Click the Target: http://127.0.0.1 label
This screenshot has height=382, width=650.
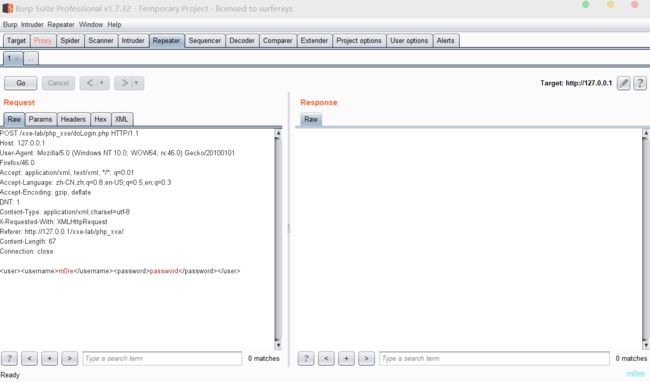point(576,83)
